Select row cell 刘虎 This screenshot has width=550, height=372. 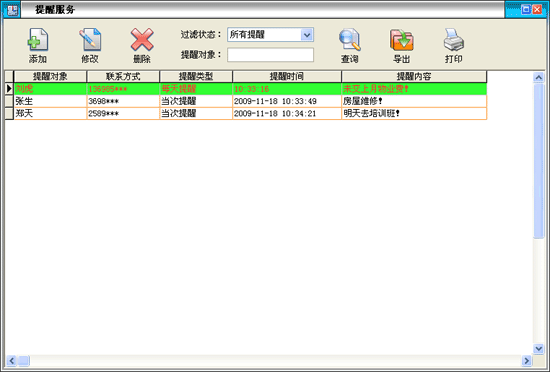click(x=50, y=89)
